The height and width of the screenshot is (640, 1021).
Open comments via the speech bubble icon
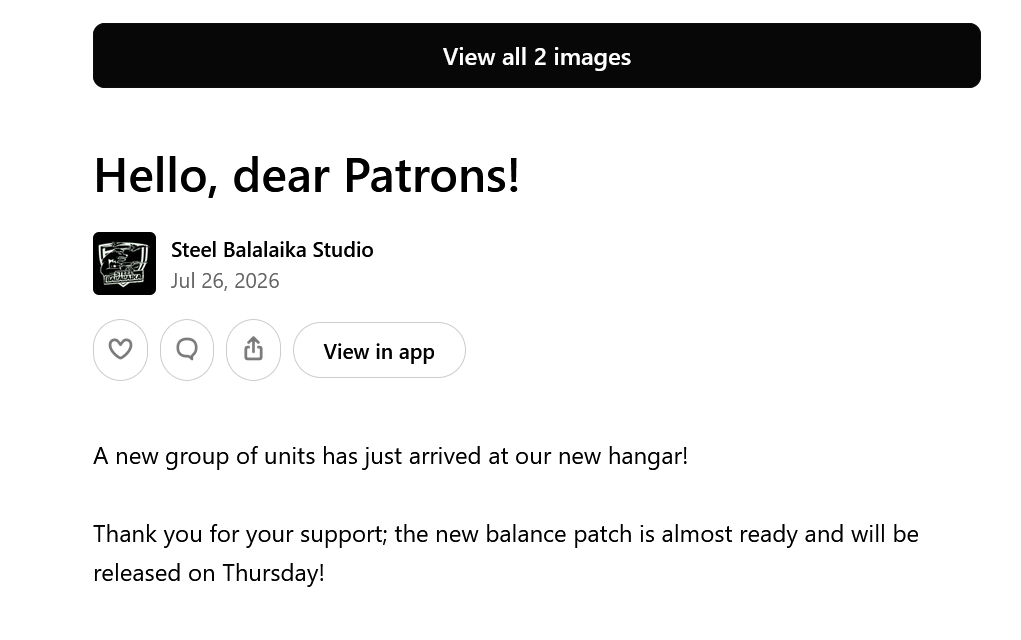coord(187,350)
